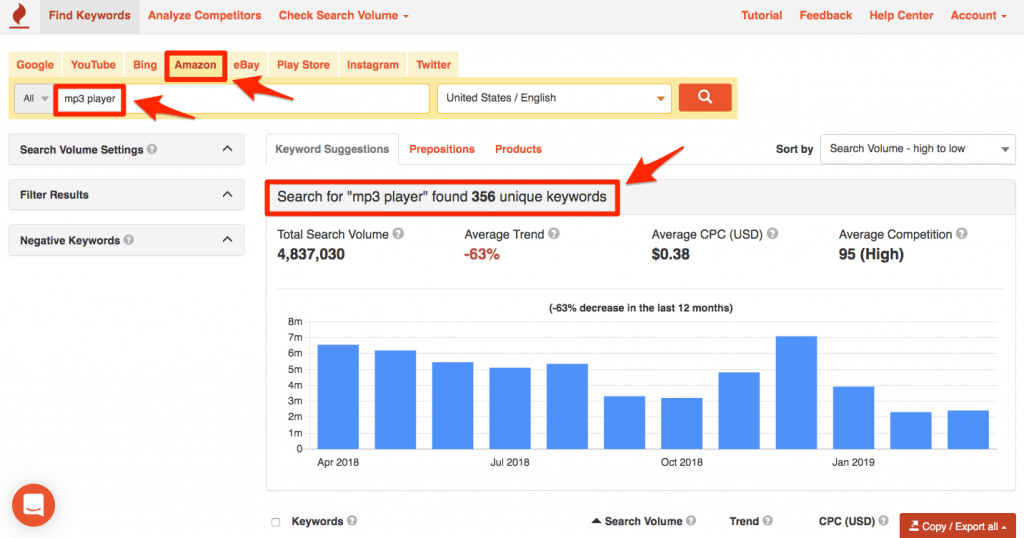The height and width of the screenshot is (538, 1024).
Task: Open the United States / English dropdown
Action: pos(554,98)
